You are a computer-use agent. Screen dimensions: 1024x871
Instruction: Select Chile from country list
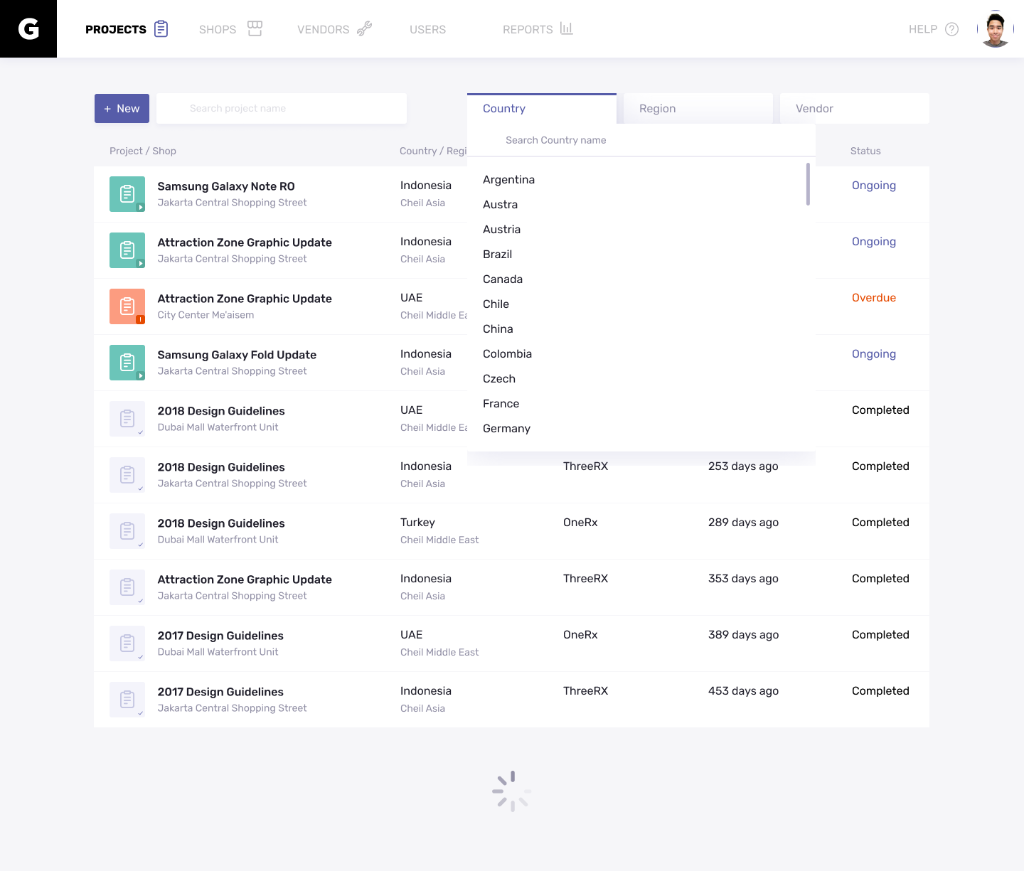(x=496, y=304)
